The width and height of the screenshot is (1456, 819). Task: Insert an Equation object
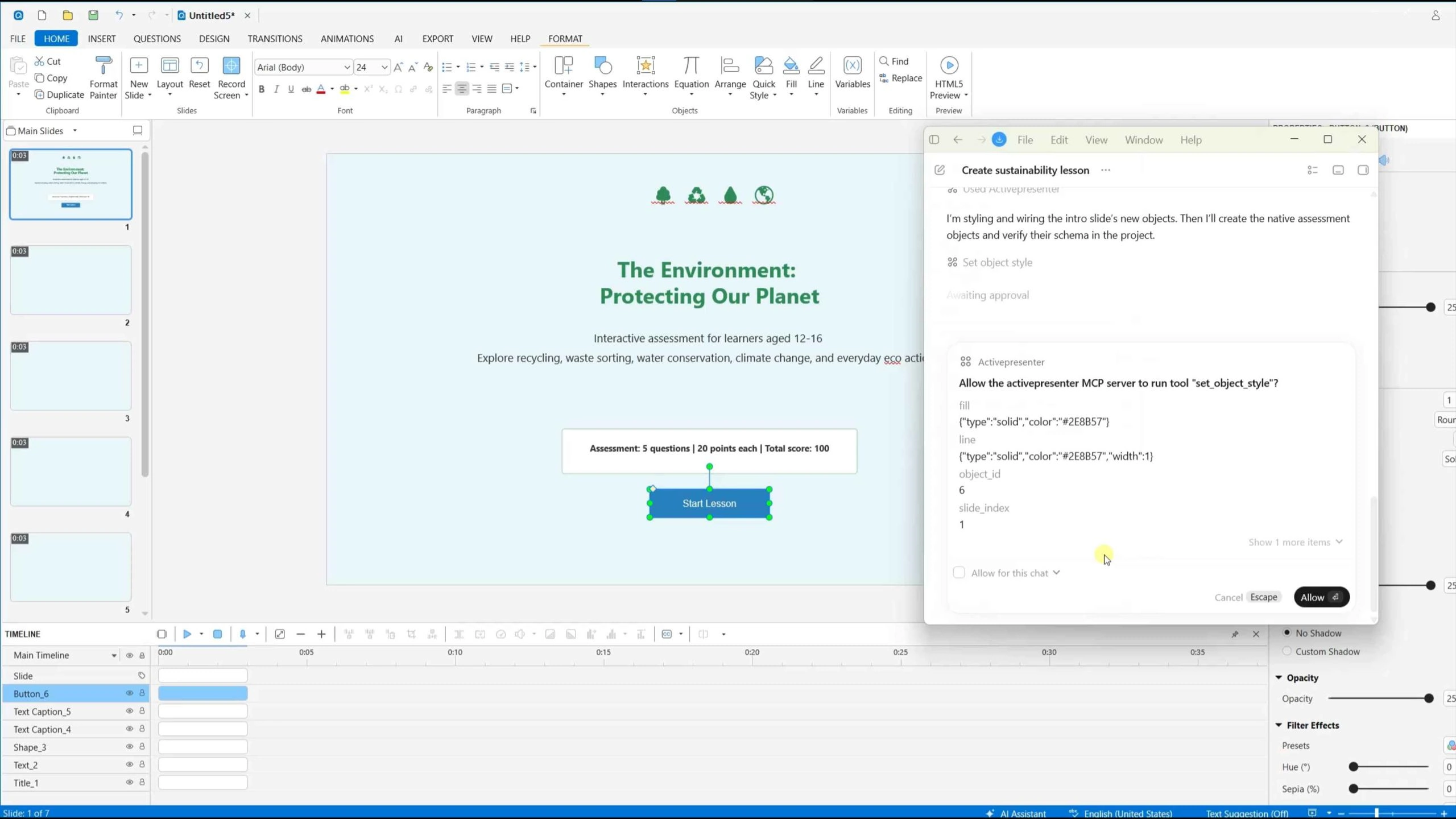pos(691,77)
